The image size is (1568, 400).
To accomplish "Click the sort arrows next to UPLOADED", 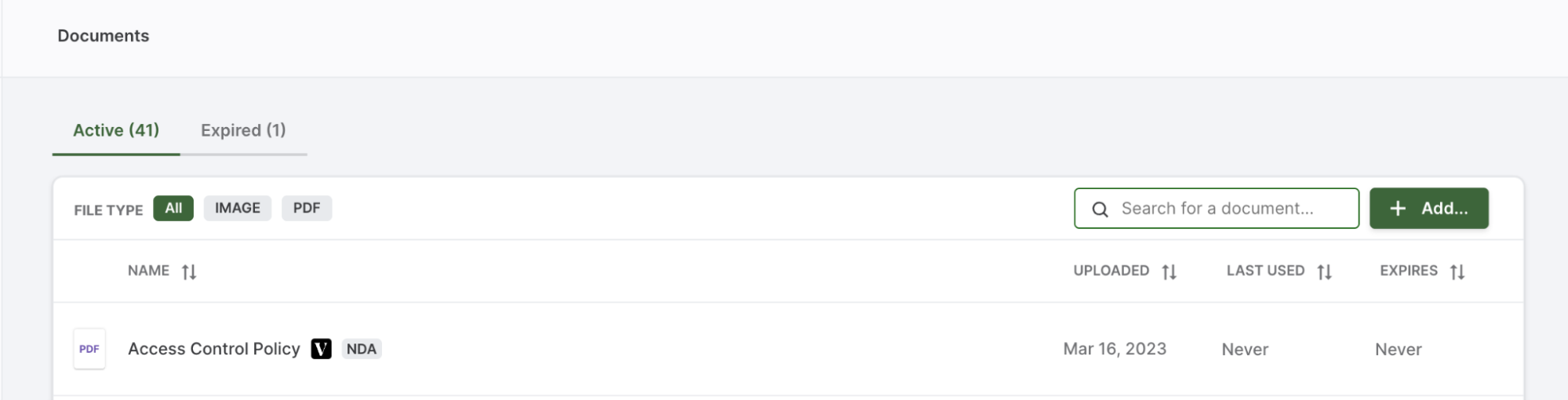I will pyautogui.click(x=1170, y=271).
